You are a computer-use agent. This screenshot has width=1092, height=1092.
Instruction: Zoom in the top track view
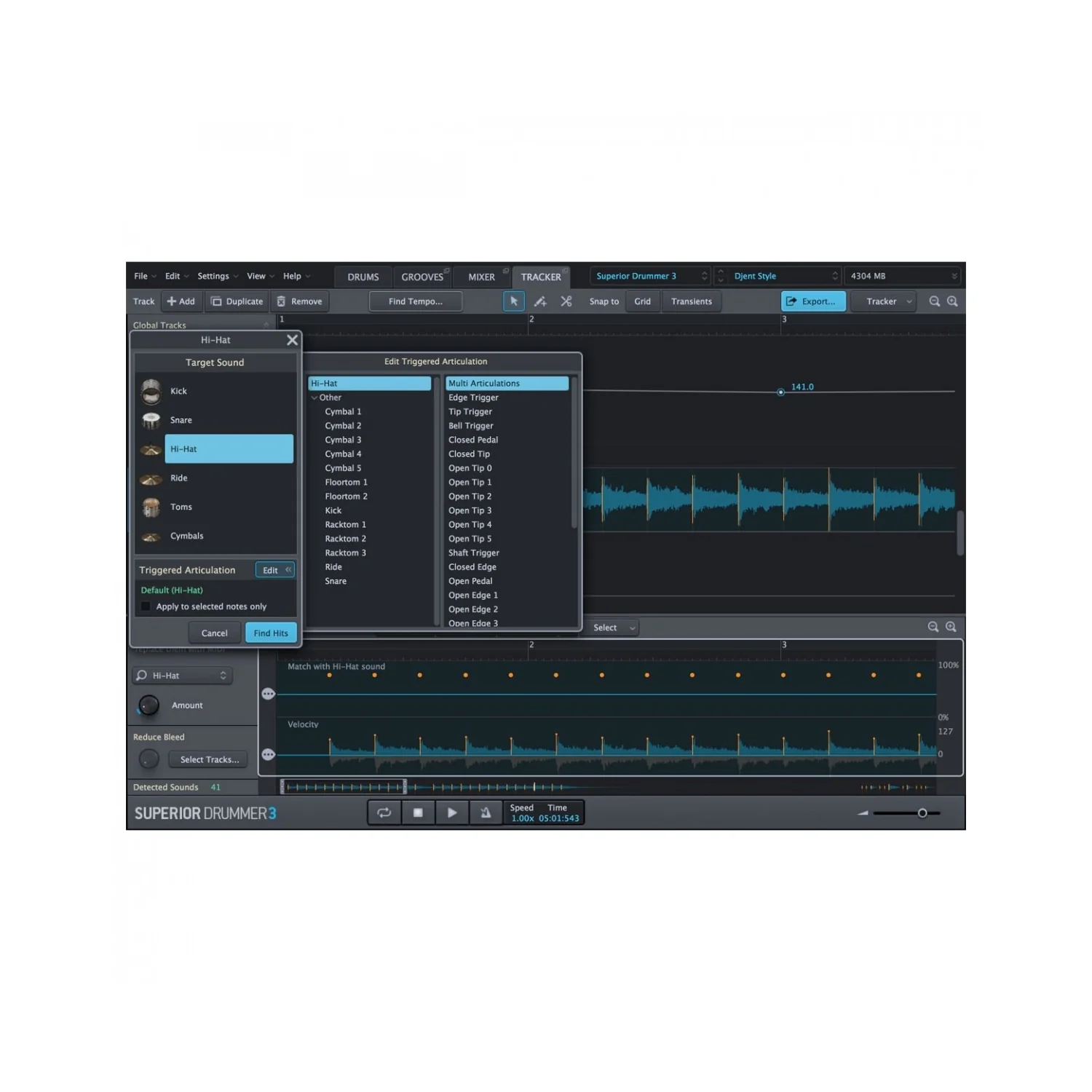pos(952,301)
